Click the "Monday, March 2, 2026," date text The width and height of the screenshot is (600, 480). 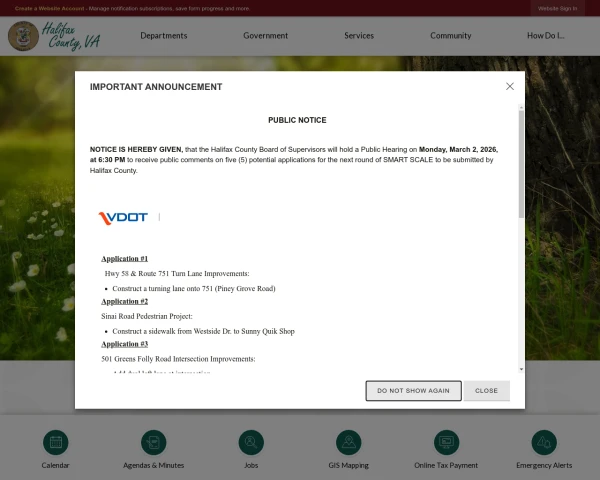[x=458, y=150]
